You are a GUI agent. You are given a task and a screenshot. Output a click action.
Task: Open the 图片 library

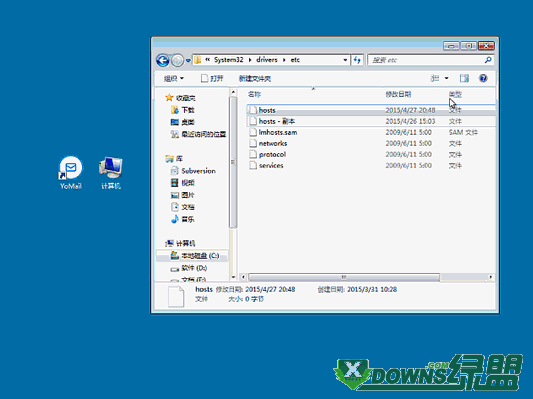183,195
